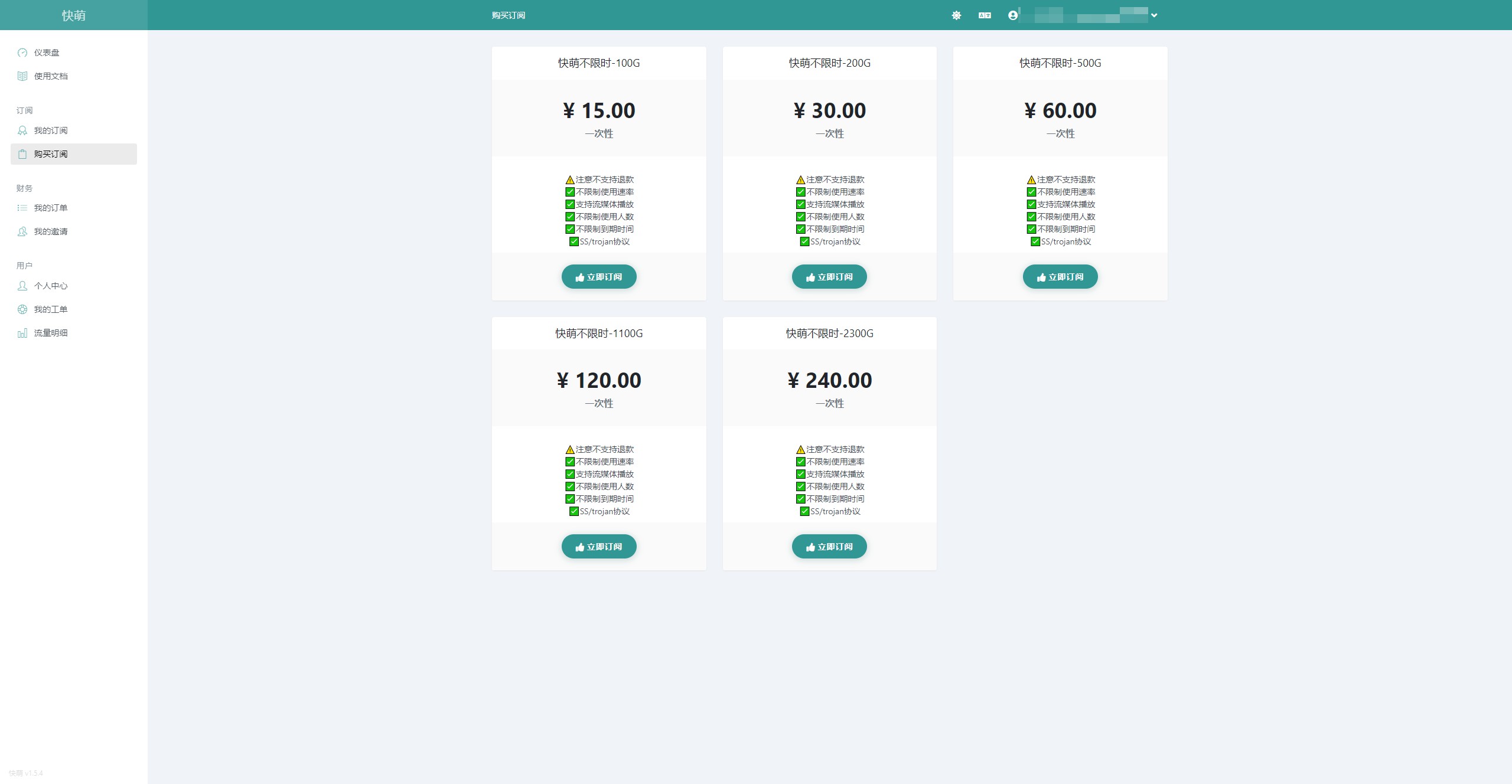Open 我的邀请 invitations page
1512x784 pixels.
(x=51, y=231)
